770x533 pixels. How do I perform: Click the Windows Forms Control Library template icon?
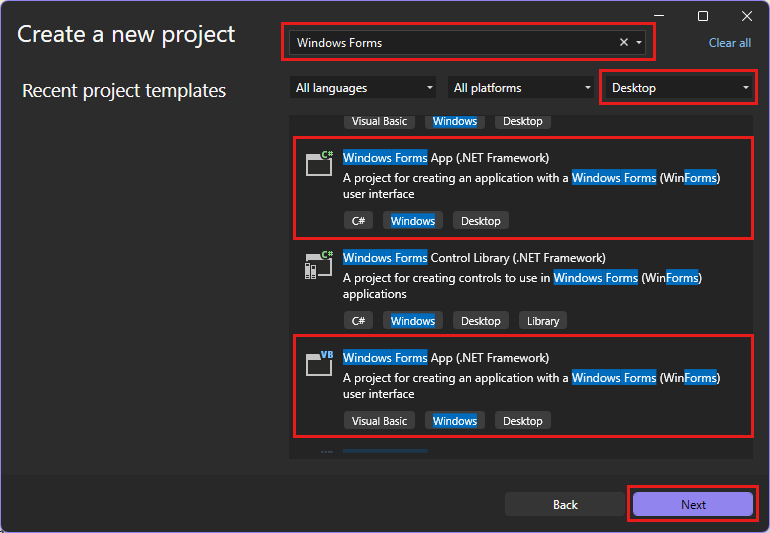point(319,265)
